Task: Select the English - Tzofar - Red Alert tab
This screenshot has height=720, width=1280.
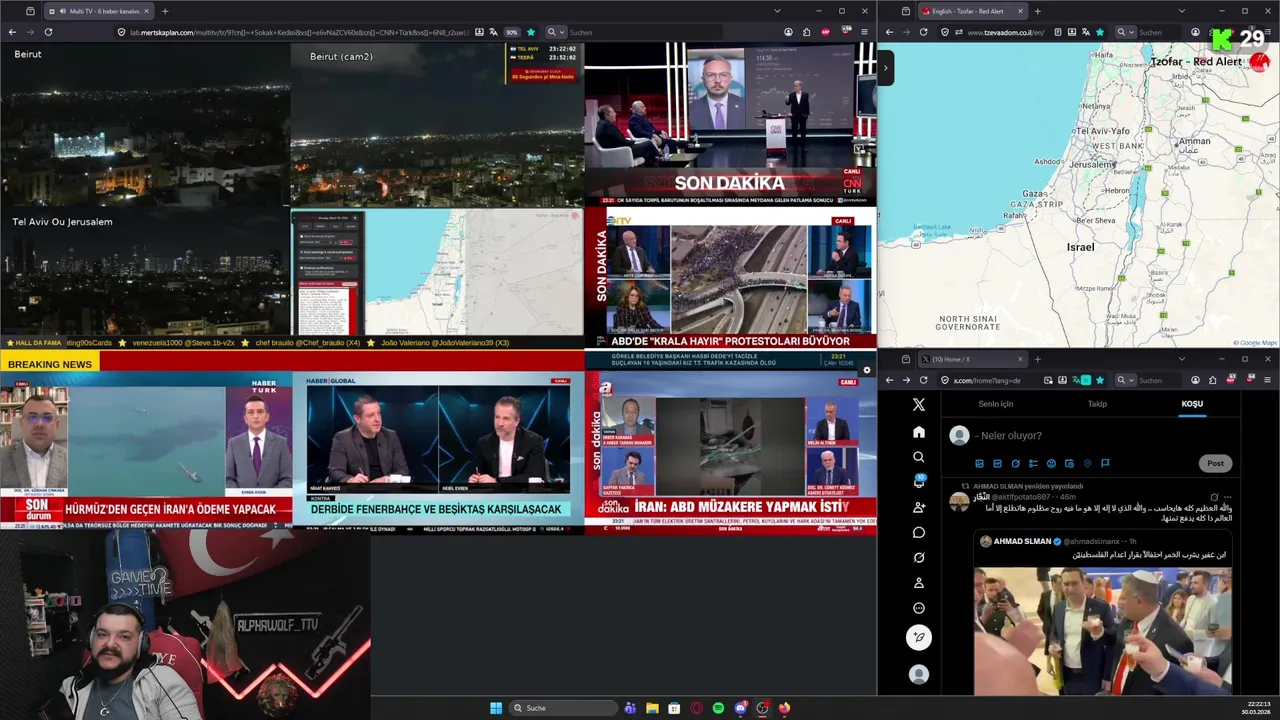Action: (x=973, y=11)
